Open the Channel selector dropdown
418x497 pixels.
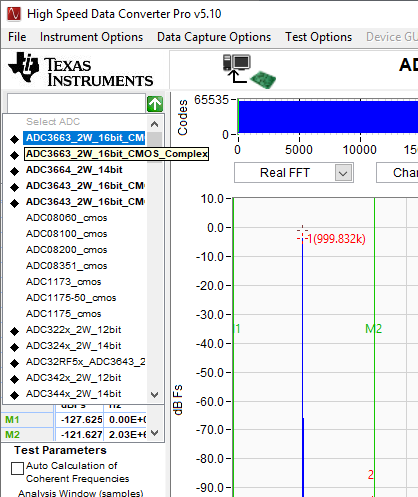click(397, 173)
